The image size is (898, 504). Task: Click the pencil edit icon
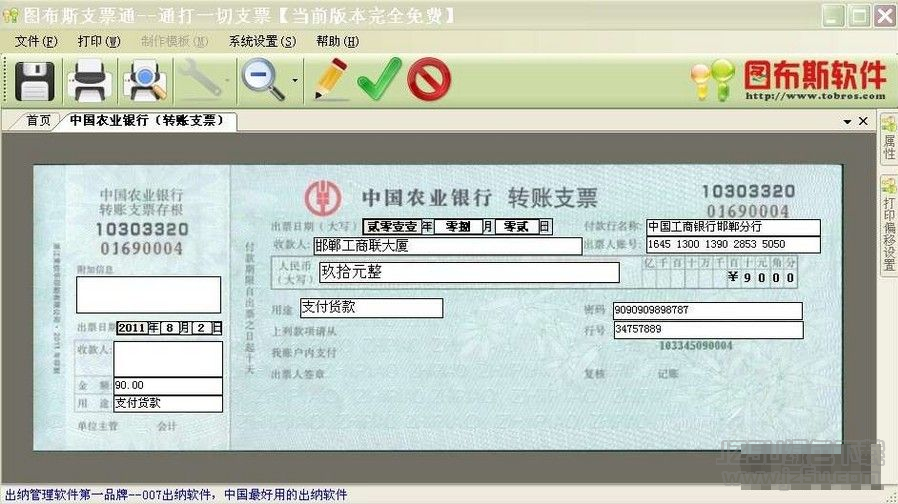pyautogui.click(x=330, y=80)
